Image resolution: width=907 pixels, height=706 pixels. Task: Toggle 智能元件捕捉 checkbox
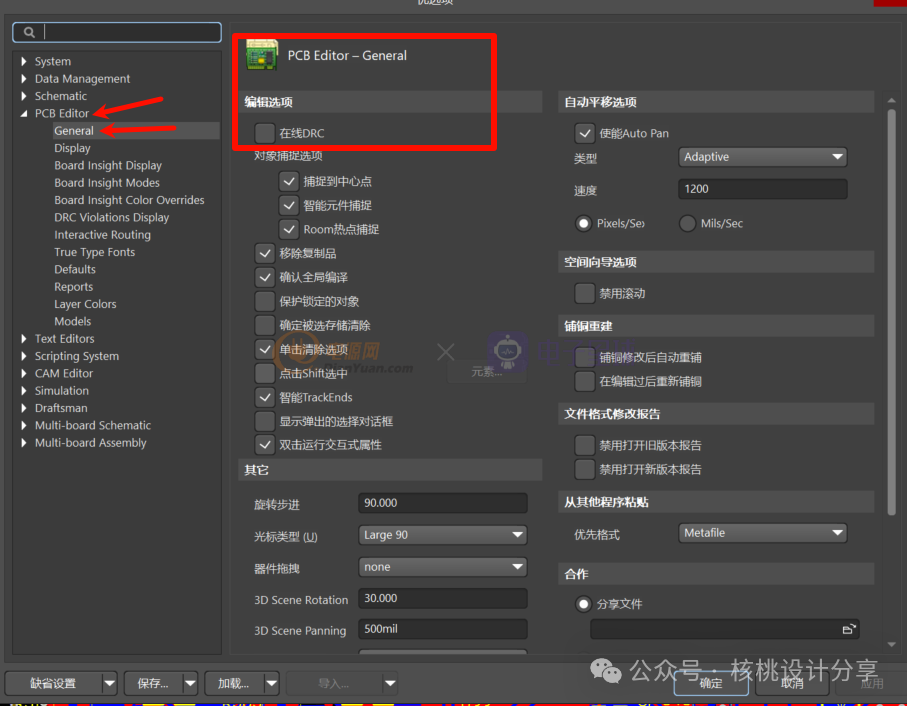[289, 205]
